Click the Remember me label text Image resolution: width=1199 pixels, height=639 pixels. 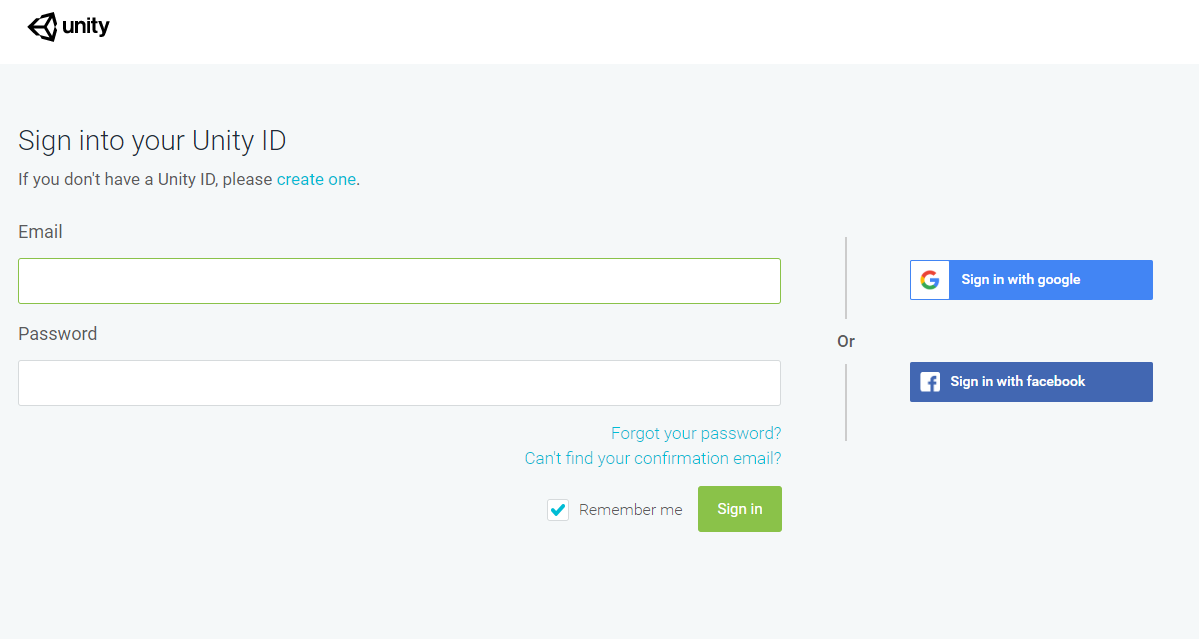pos(630,510)
